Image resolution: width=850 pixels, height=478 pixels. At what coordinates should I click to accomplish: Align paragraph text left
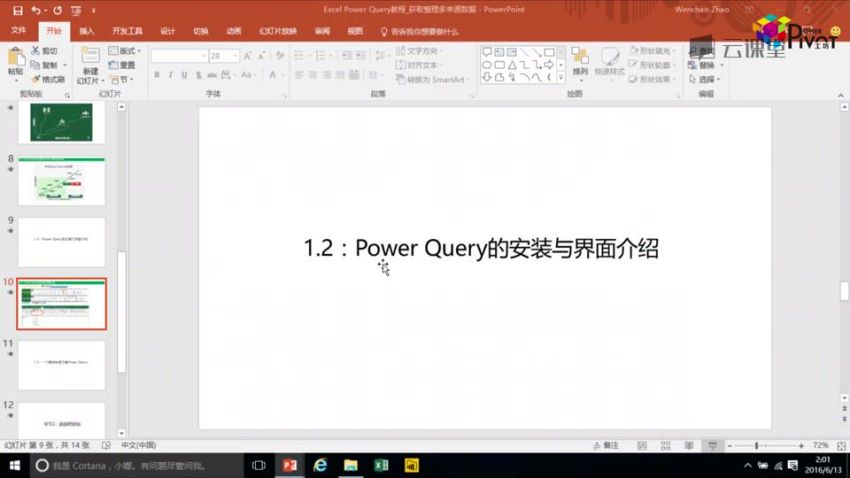click(299, 75)
